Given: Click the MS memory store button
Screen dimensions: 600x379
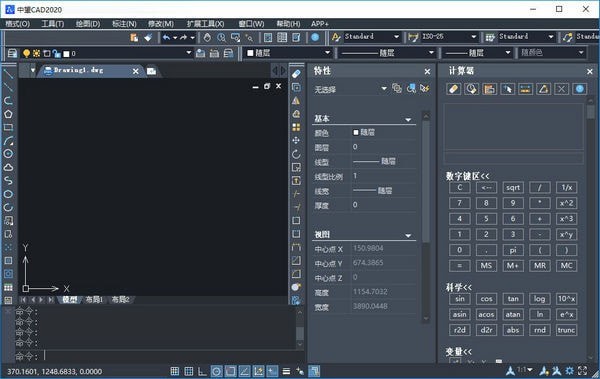Looking at the screenshot, I should [x=486, y=266].
